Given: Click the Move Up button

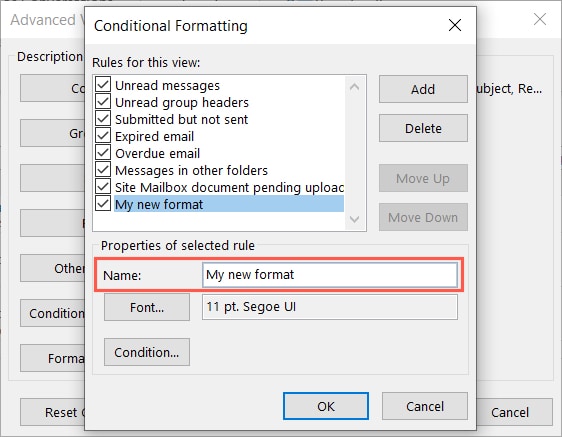Looking at the screenshot, I should coord(423,178).
